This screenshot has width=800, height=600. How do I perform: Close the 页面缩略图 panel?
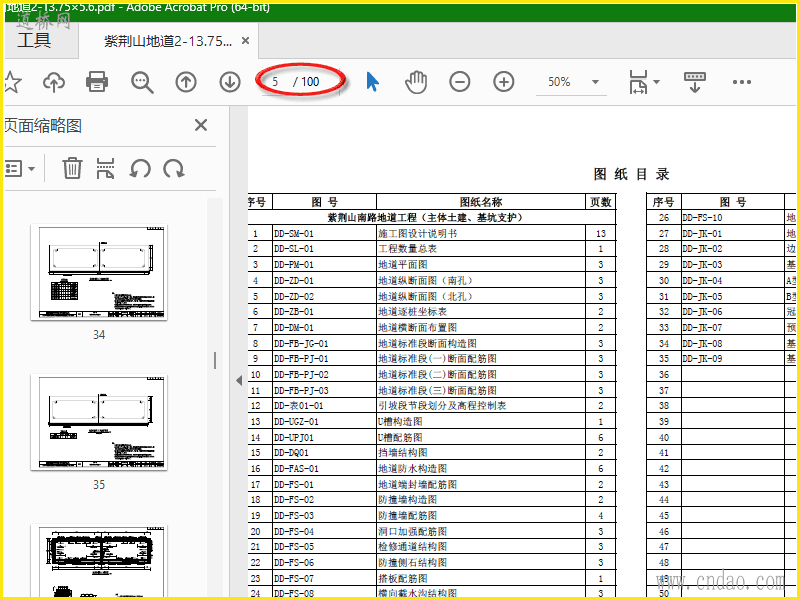tap(200, 125)
